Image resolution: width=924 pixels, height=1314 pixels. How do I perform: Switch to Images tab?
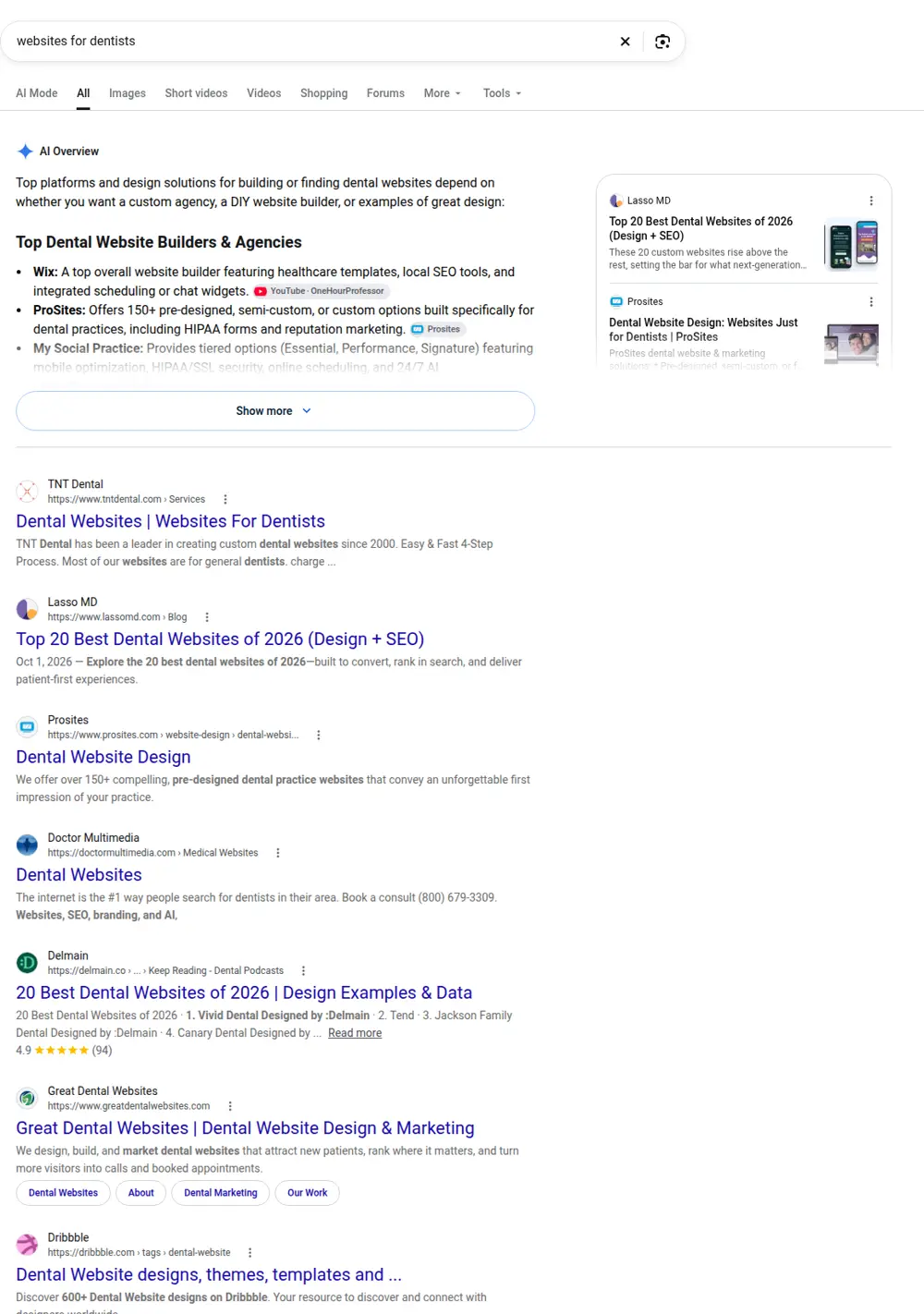(128, 93)
